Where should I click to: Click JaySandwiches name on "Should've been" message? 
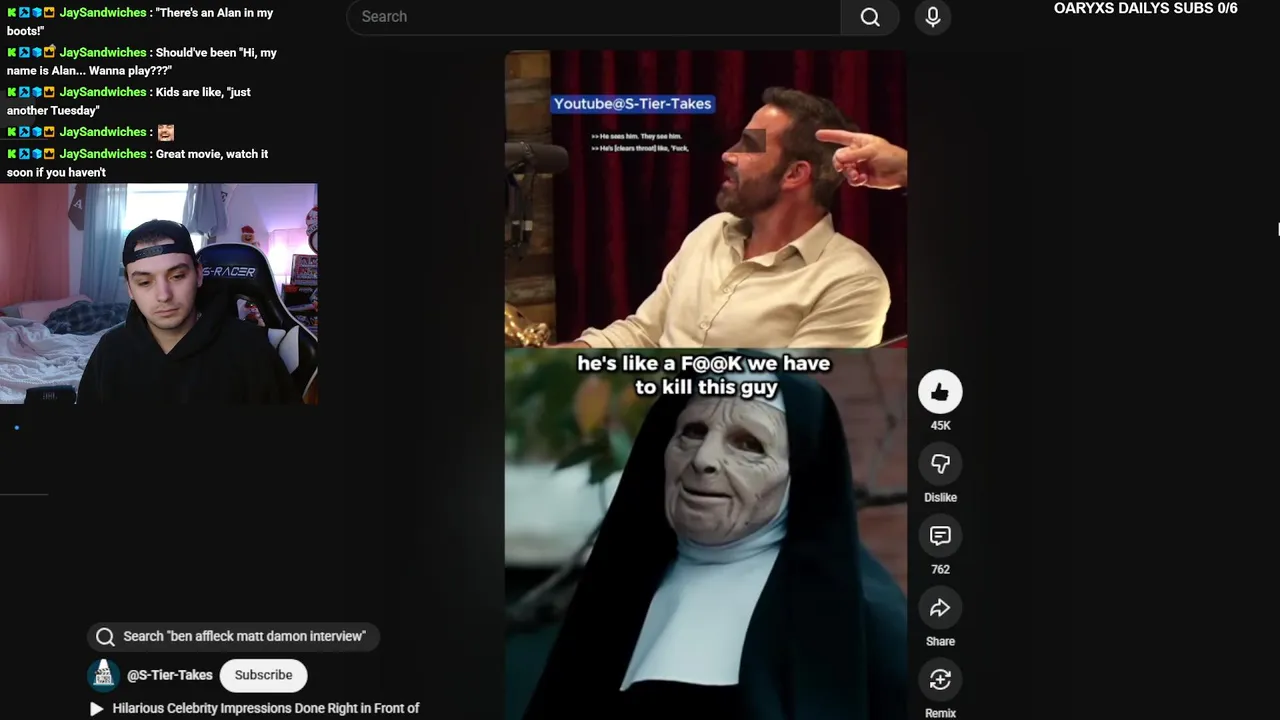coord(102,52)
